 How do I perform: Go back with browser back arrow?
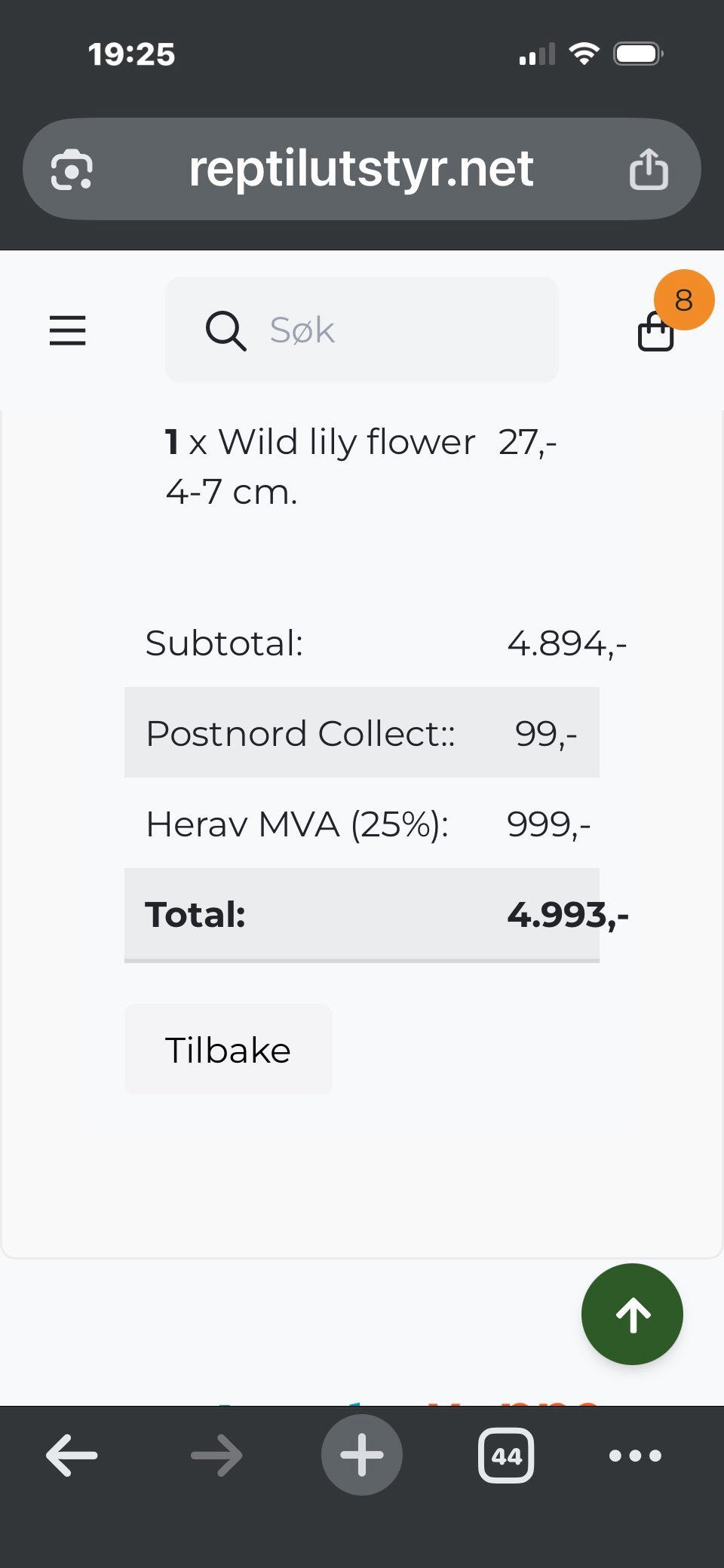[x=72, y=1455]
